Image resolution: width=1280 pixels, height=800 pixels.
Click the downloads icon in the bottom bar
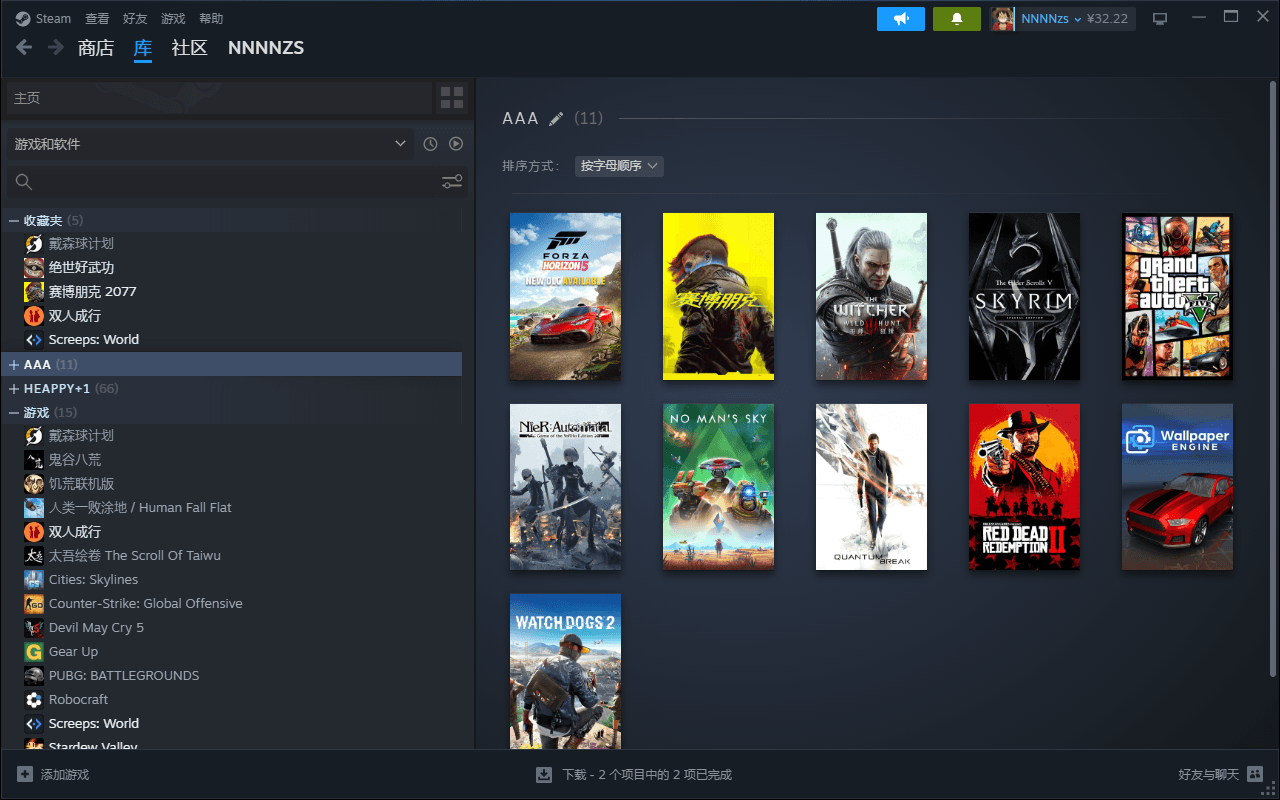[x=544, y=774]
